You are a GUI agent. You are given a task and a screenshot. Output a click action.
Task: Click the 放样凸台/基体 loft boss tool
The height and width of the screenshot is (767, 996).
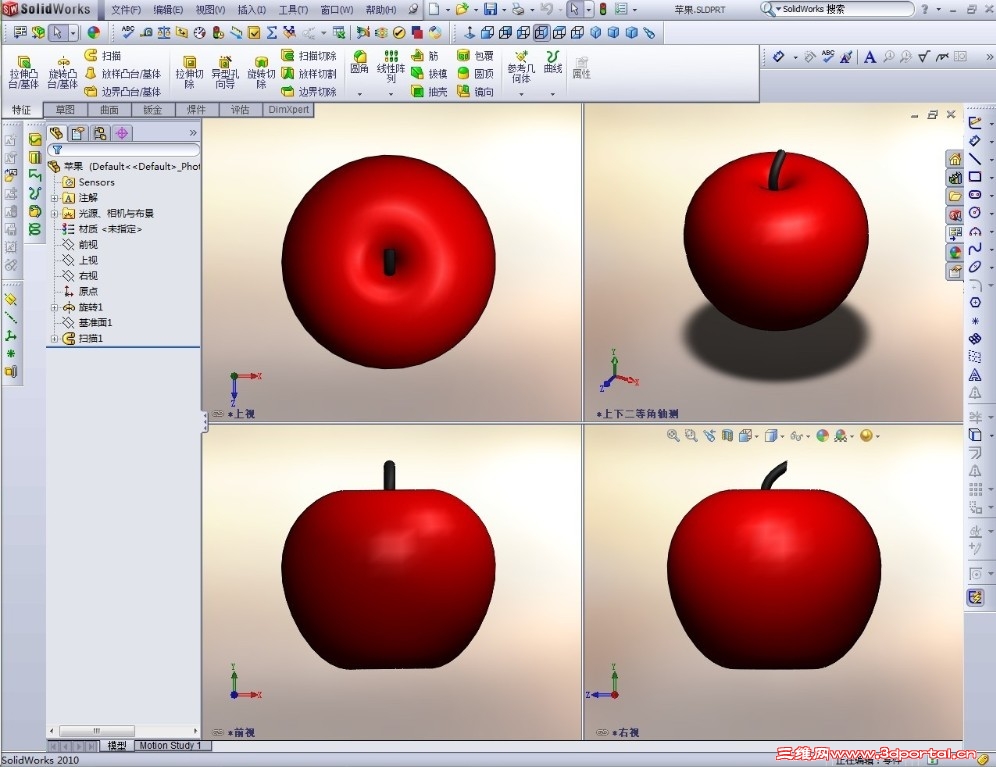tap(123, 74)
